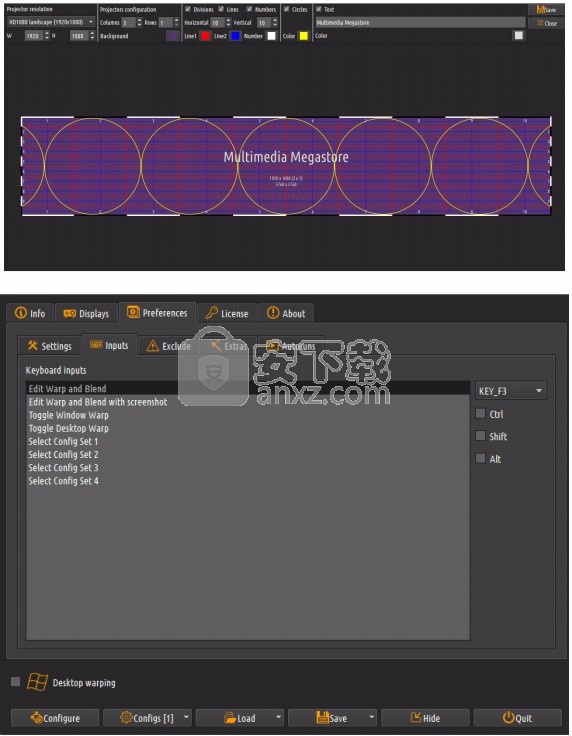Screen dimensions: 572x736
Task: Click the Horizontal divisions spinner arrows
Action: [229, 23]
